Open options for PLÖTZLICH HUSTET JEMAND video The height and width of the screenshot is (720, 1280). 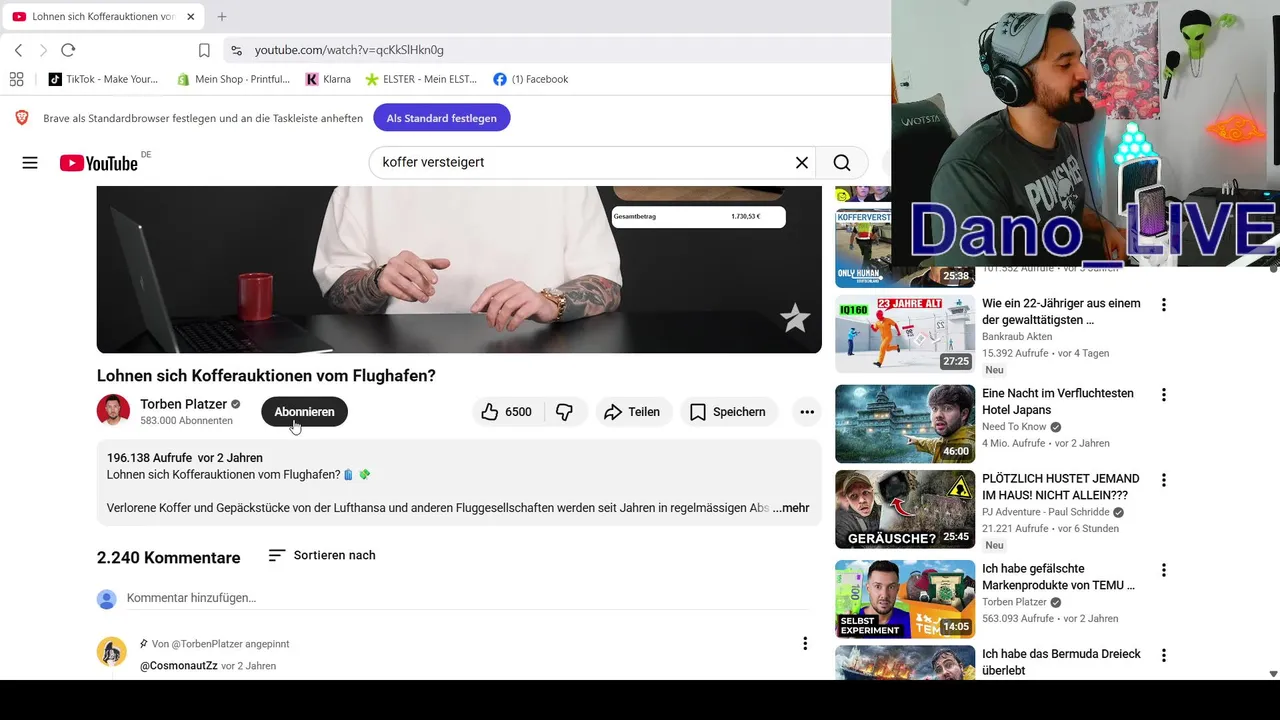click(x=1163, y=480)
